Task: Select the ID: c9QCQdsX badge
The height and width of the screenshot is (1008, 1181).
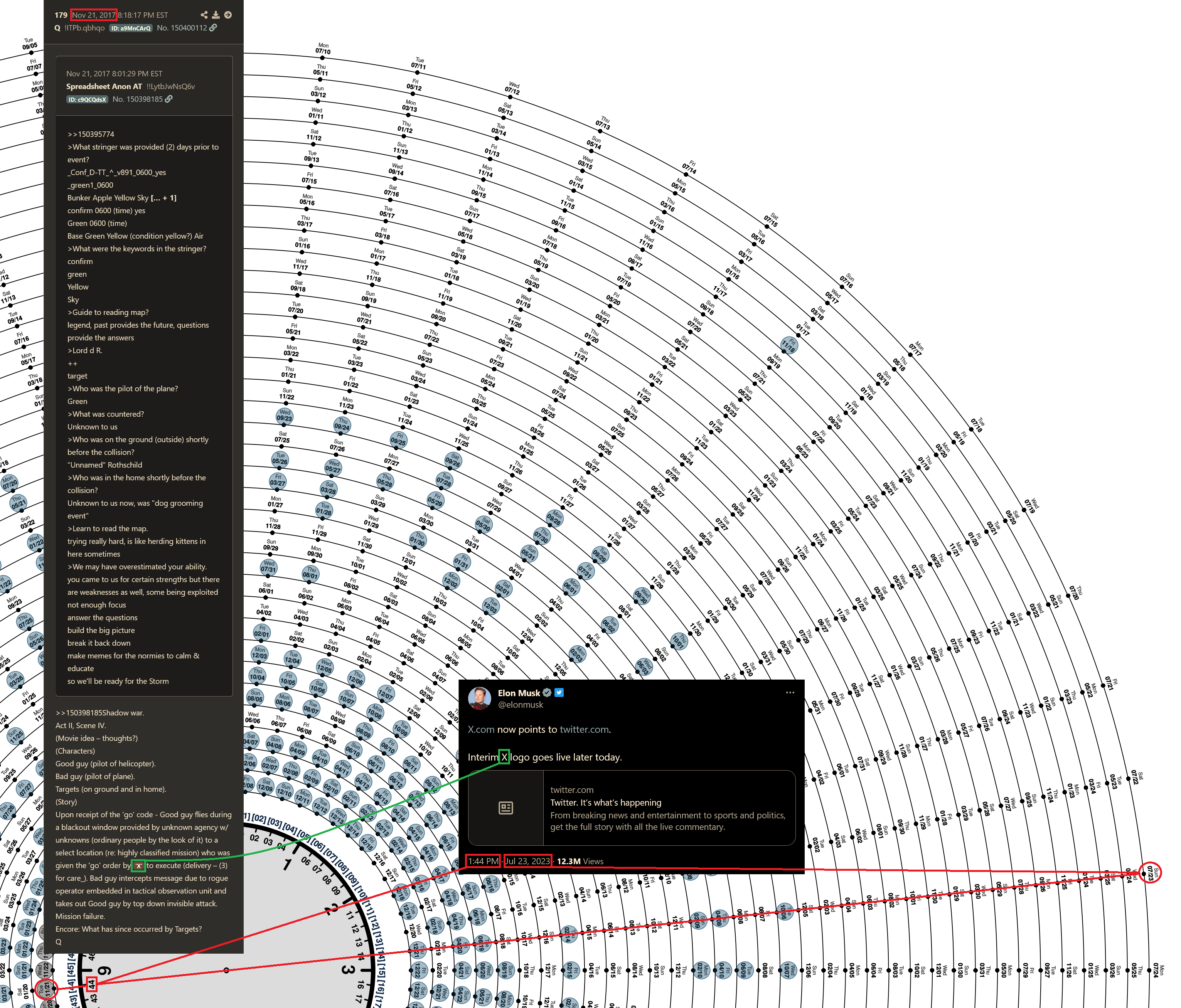Action: pos(87,99)
